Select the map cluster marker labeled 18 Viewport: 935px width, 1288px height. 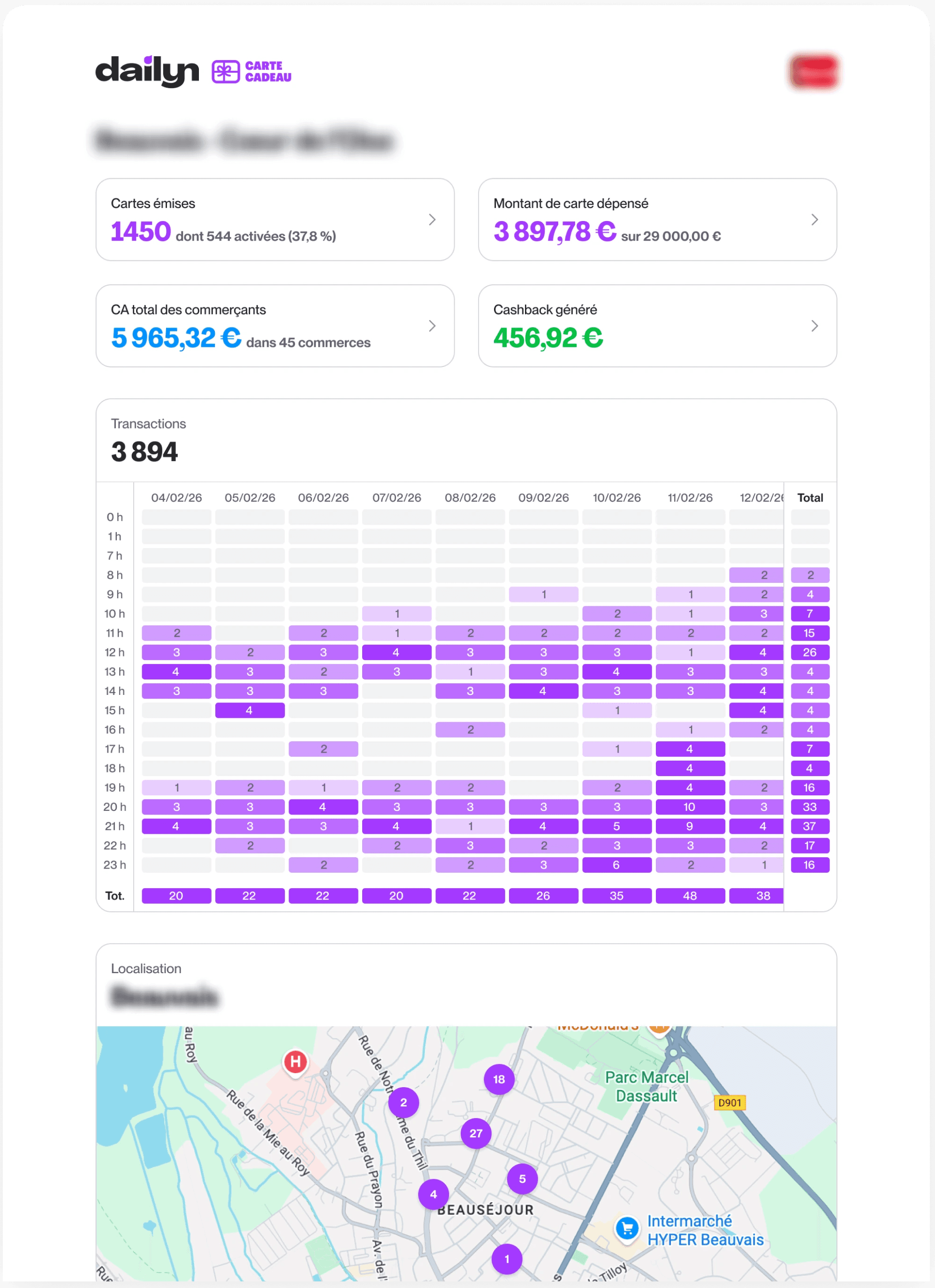tap(499, 1079)
